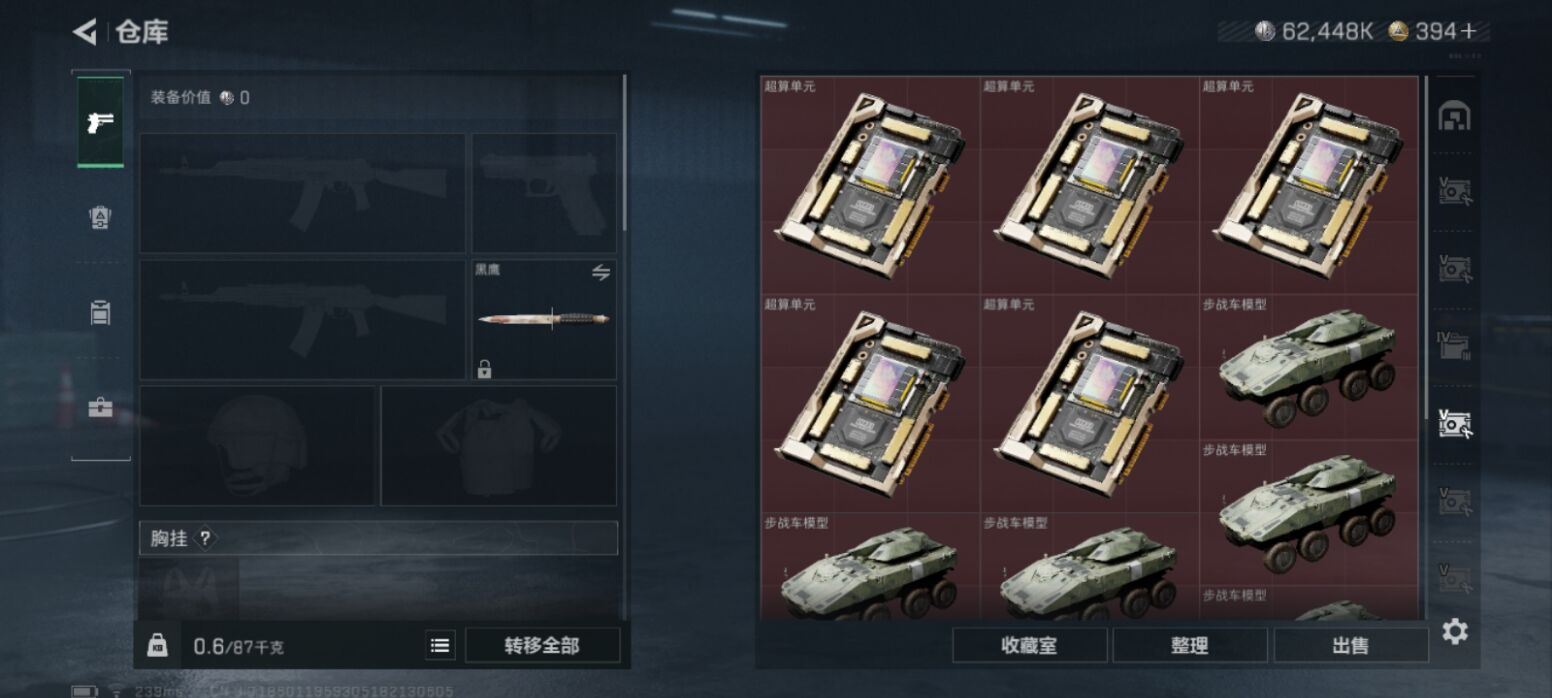The width and height of the screenshot is (1552, 698).
Task: Click the lock icon under the knife
Action: [484, 370]
